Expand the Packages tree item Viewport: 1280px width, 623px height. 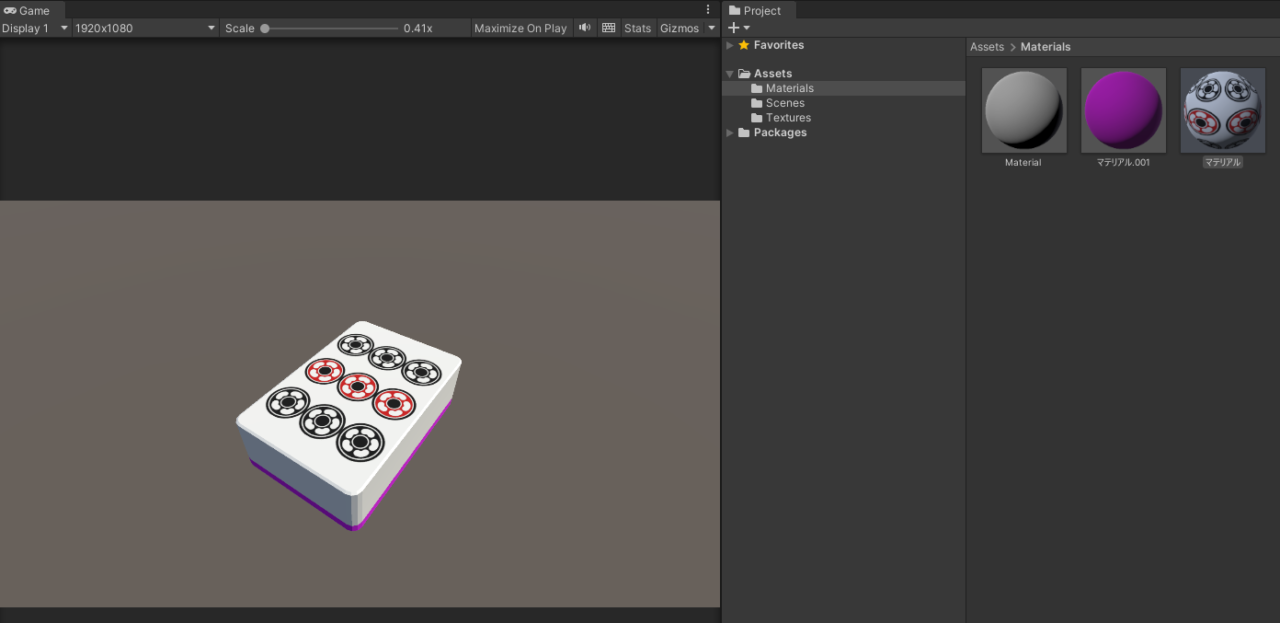[x=729, y=132]
